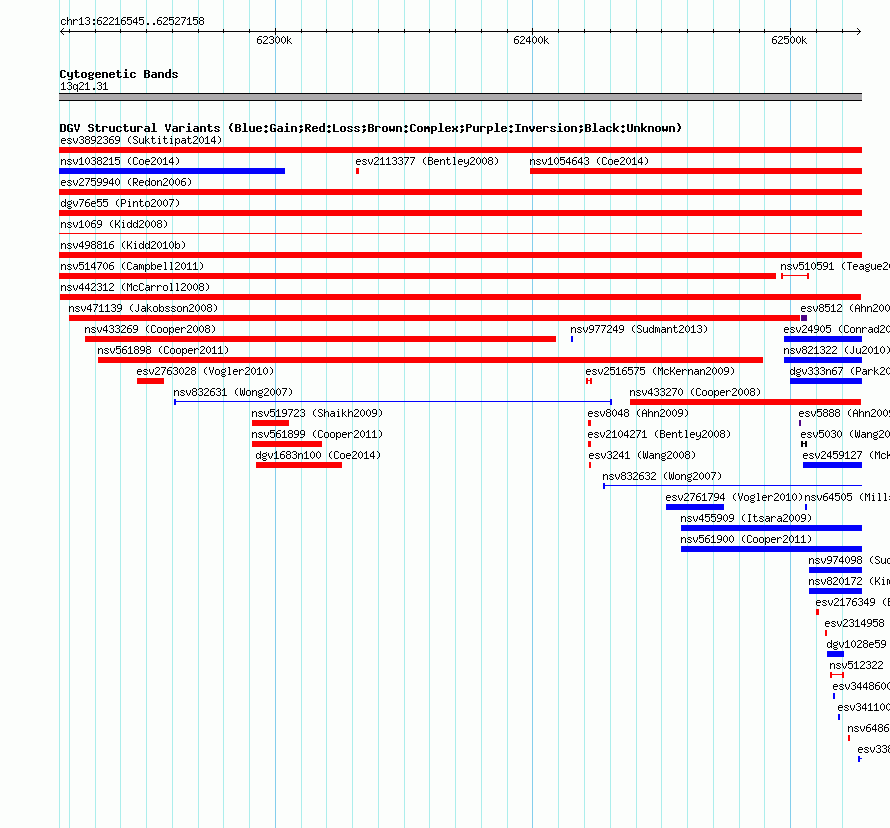Click the blue bar under esv24905
The height and width of the screenshot is (828, 890).
[x=823, y=339]
